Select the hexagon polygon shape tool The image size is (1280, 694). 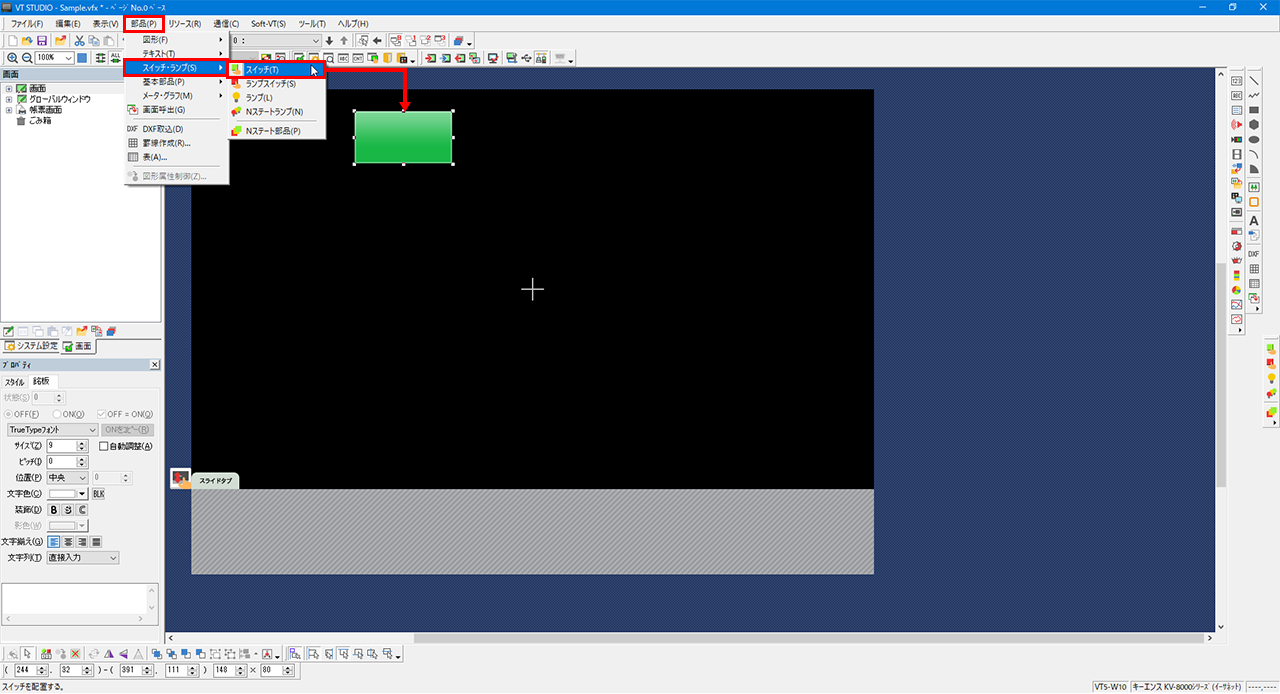click(1254, 125)
